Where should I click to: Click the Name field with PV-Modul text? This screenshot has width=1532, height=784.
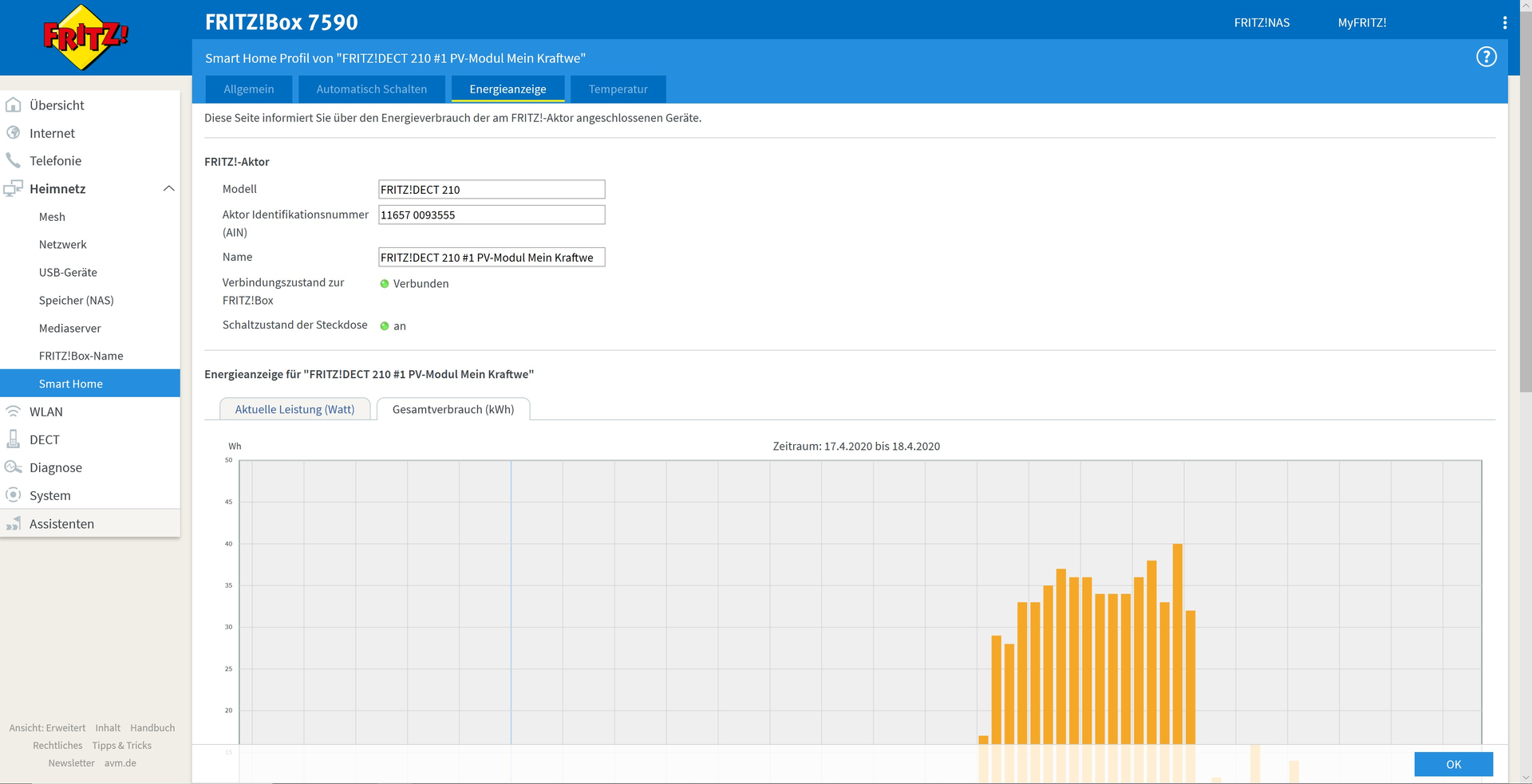pos(492,257)
